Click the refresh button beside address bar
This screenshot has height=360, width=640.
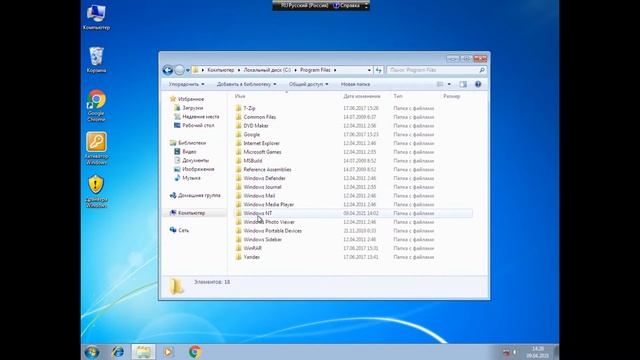(x=378, y=70)
